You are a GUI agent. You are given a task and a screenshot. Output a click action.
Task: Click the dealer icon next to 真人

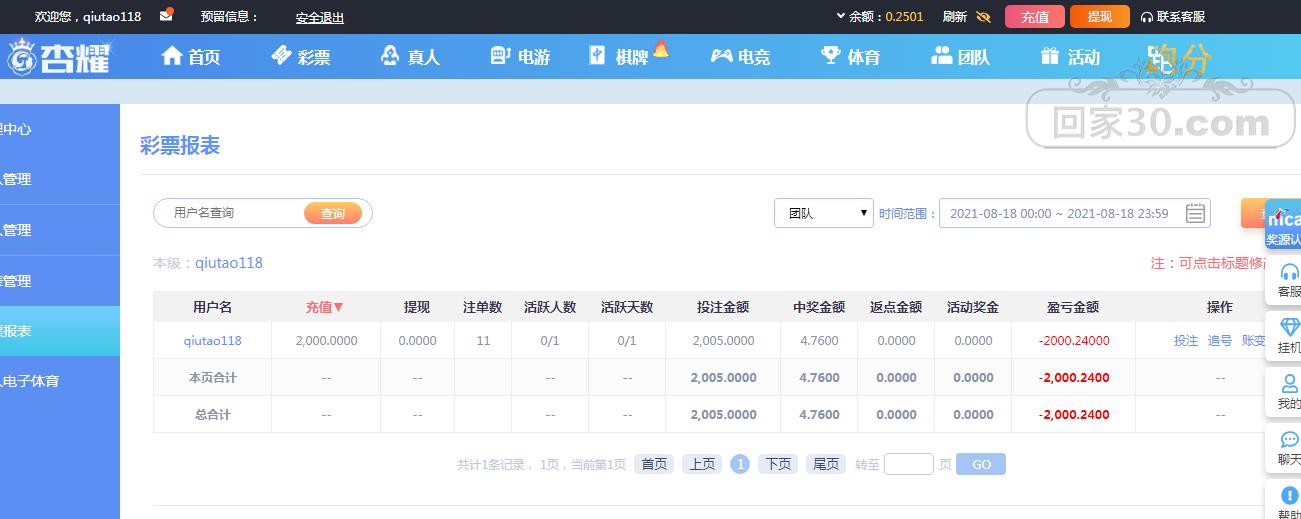(390, 56)
